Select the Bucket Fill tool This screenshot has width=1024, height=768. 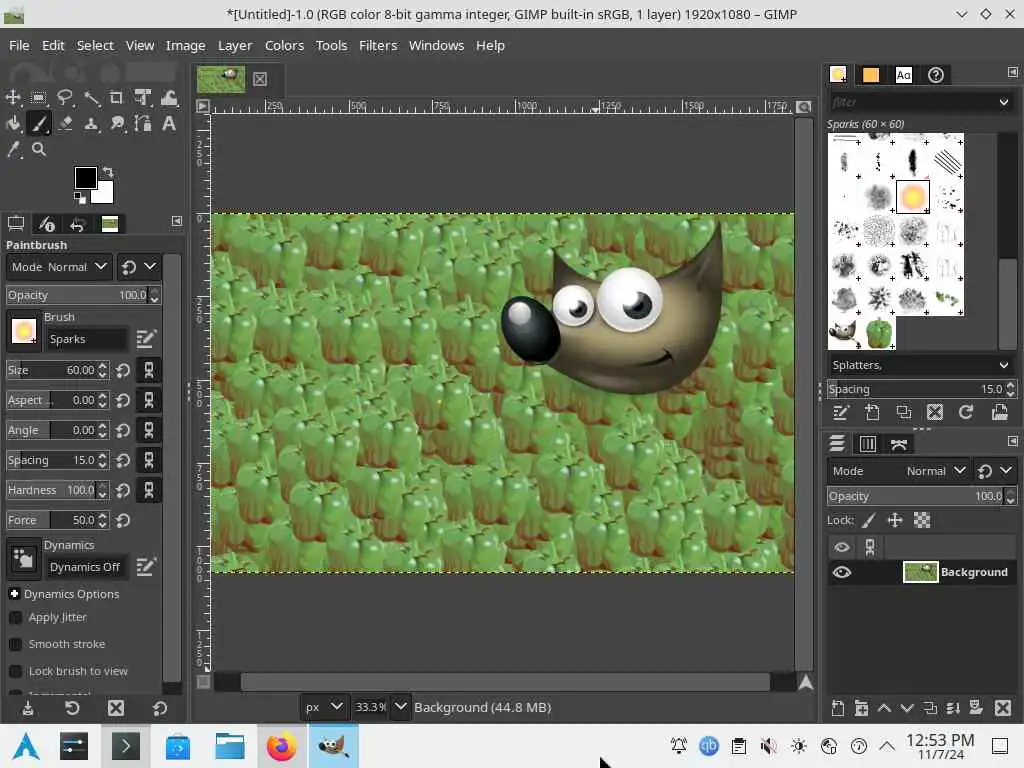[x=13, y=123]
